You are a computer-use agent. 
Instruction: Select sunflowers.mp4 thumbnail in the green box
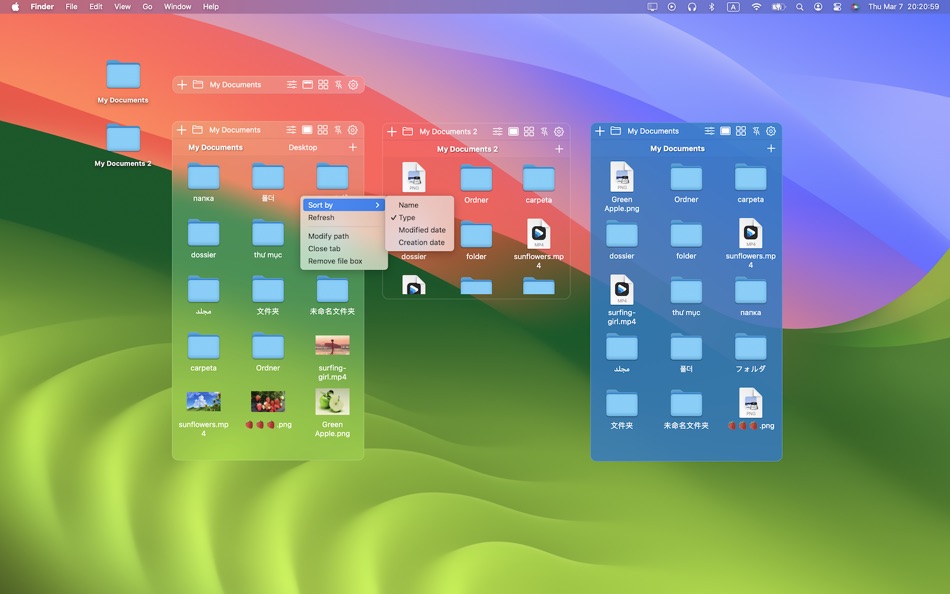[x=204, y=401]
